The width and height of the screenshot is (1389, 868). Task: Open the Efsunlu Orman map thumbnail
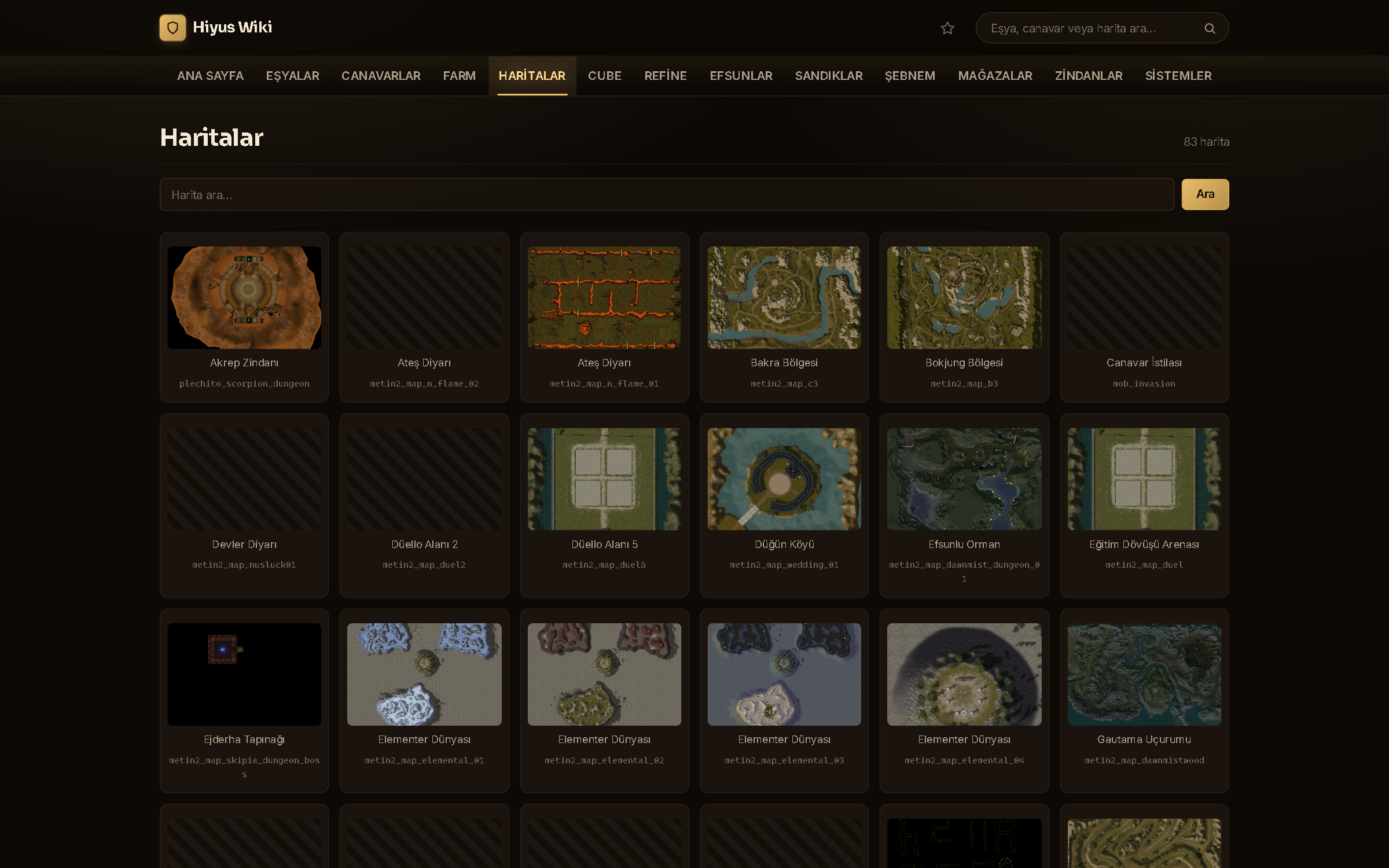964,479
